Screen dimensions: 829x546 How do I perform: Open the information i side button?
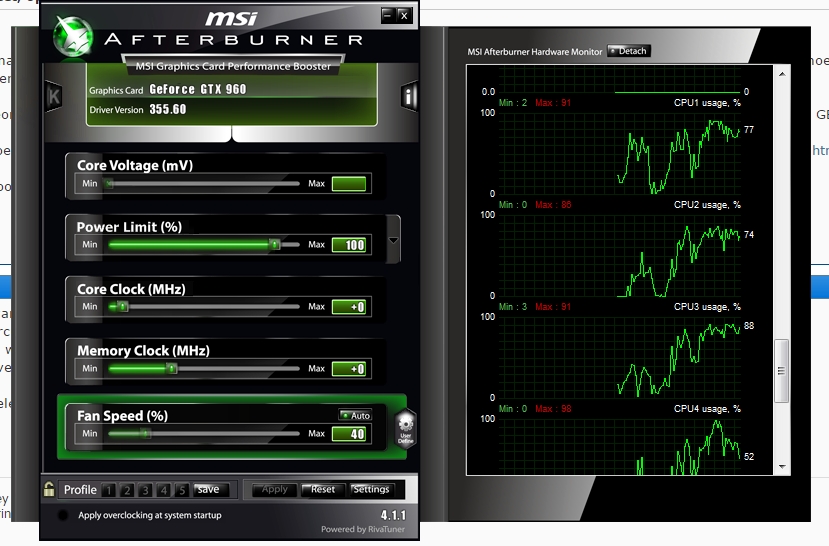coord(408,96)
